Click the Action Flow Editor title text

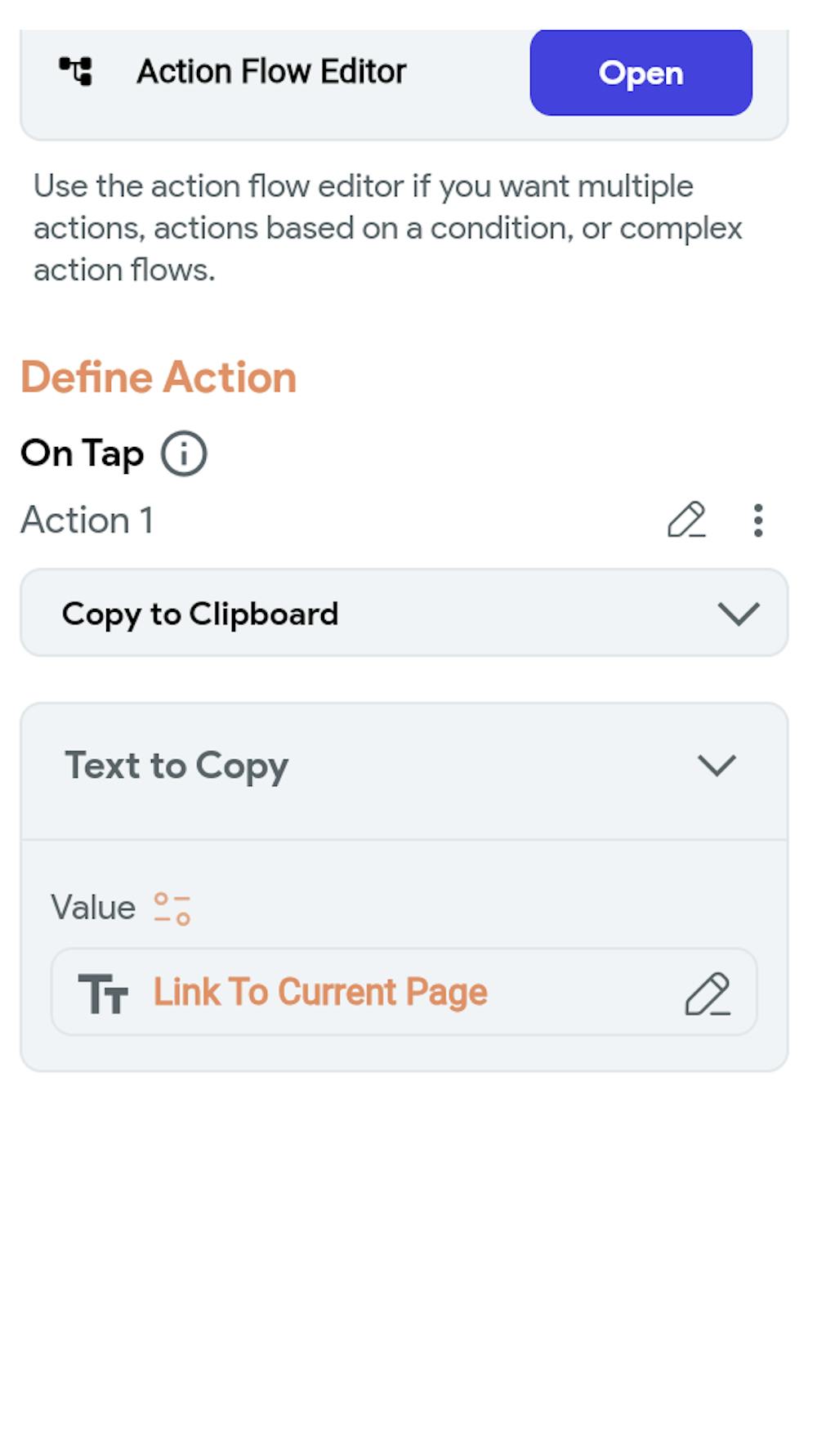click(271, 72)
